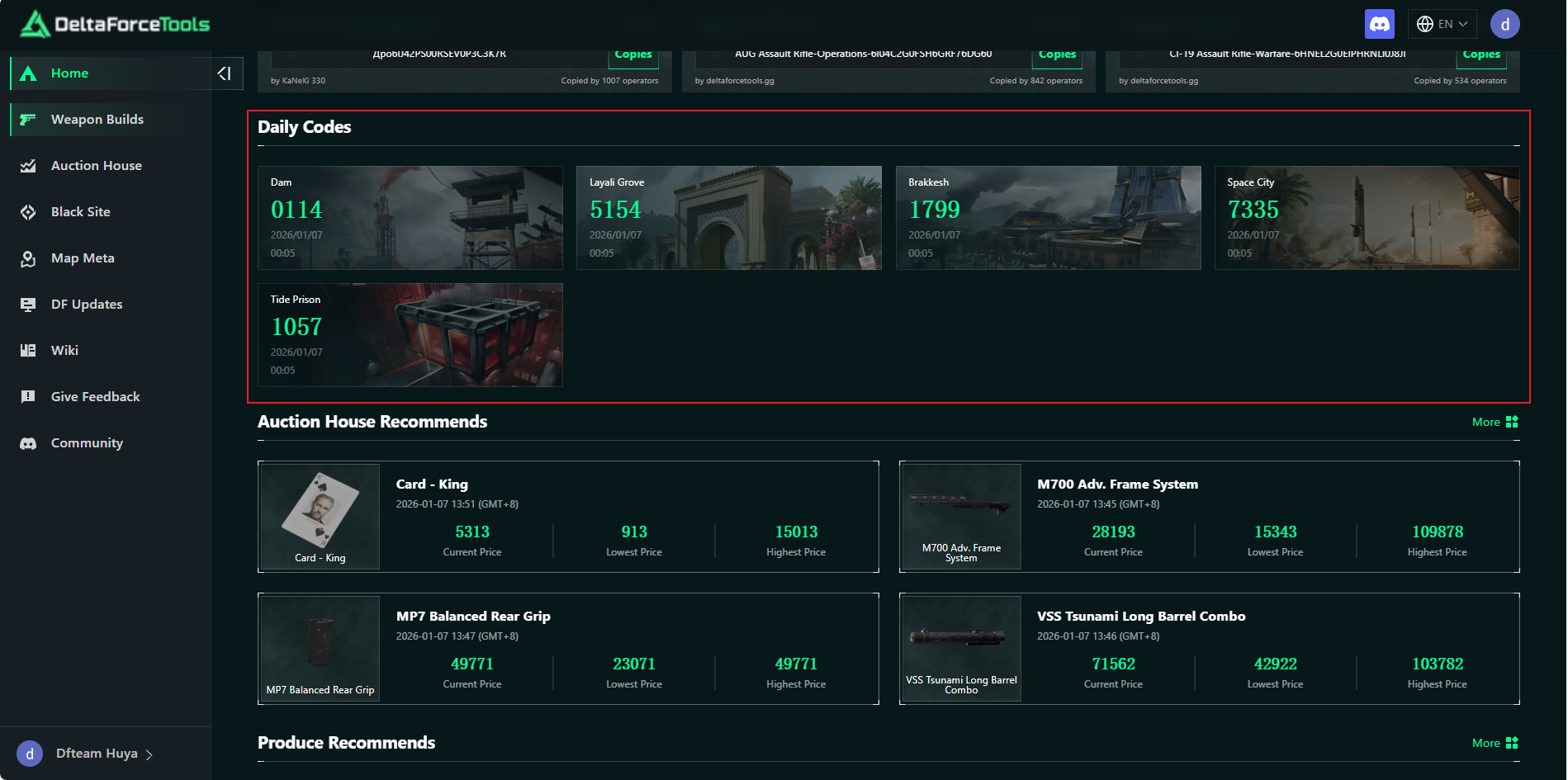Click the Auction House chart icon

pyautogui.click(x=28, y=166)
